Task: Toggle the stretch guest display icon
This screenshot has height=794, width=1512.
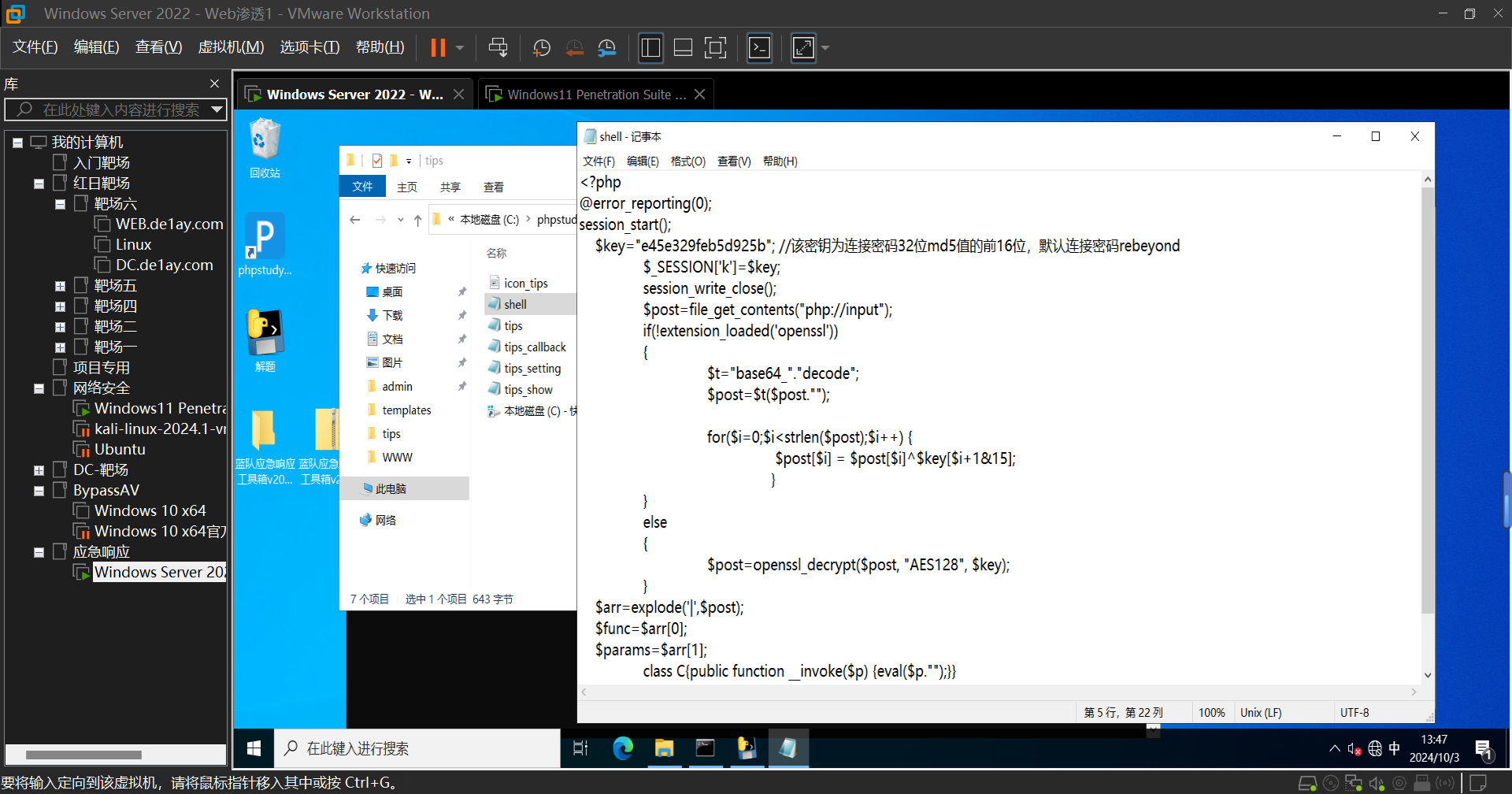Action: (x=803, y=48)
